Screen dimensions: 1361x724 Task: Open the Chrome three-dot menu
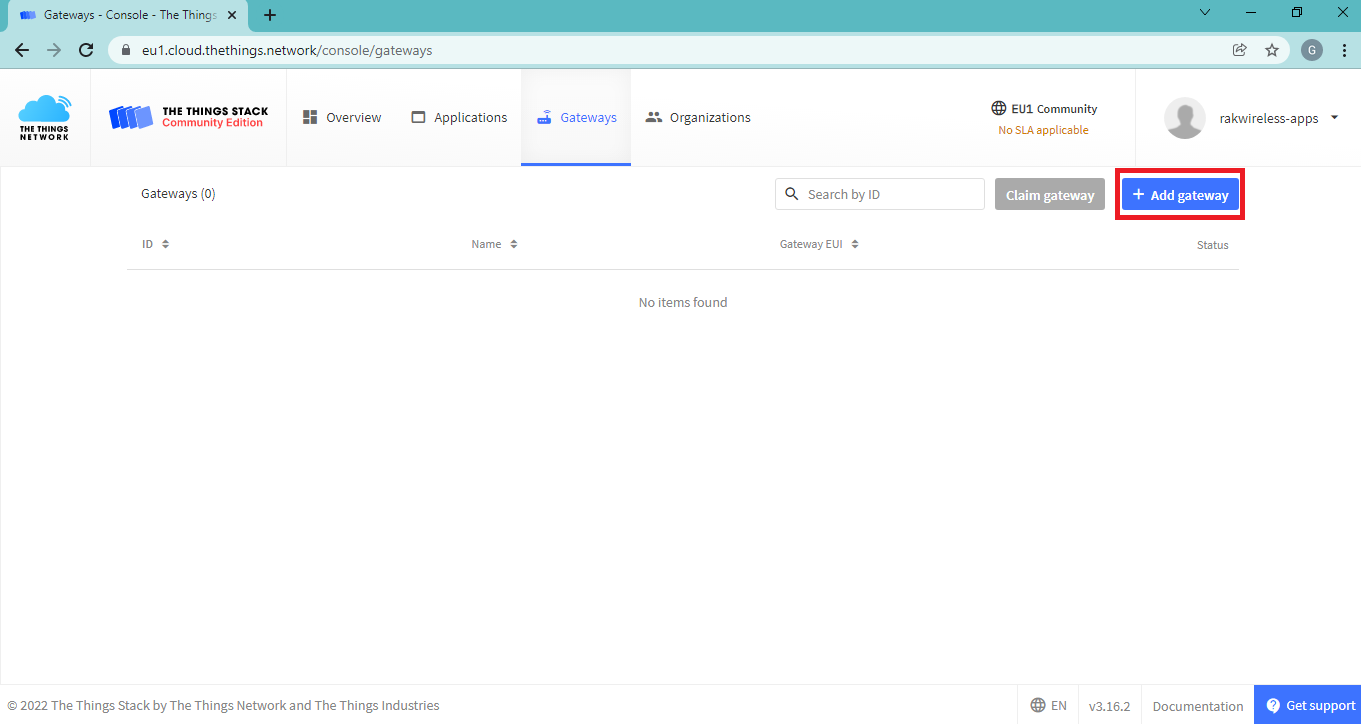1344,50
